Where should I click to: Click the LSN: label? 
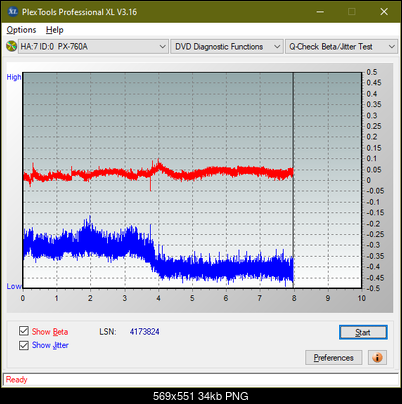coord(108,332)
